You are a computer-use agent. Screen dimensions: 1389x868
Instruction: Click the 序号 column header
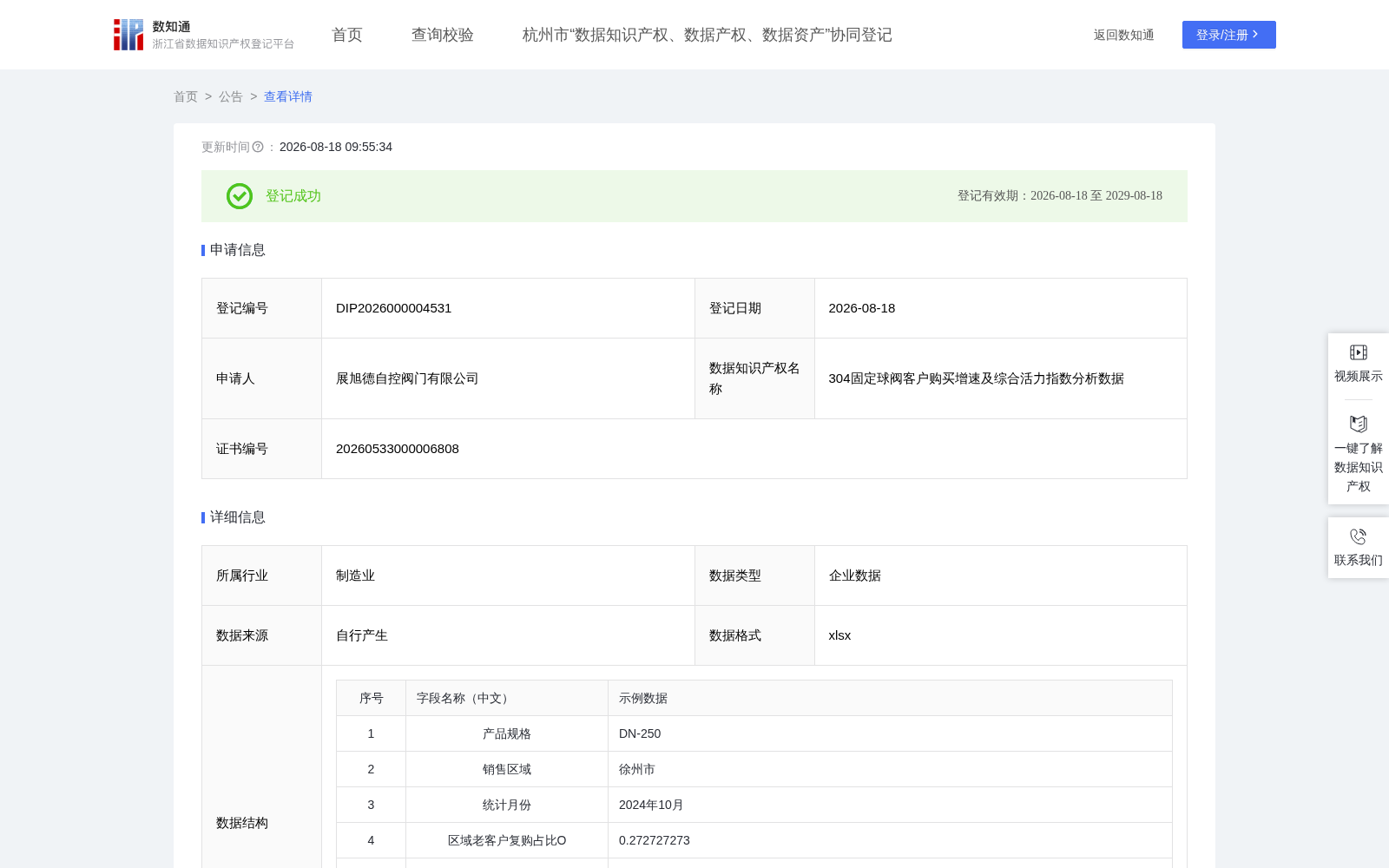[x=372, y=698]
